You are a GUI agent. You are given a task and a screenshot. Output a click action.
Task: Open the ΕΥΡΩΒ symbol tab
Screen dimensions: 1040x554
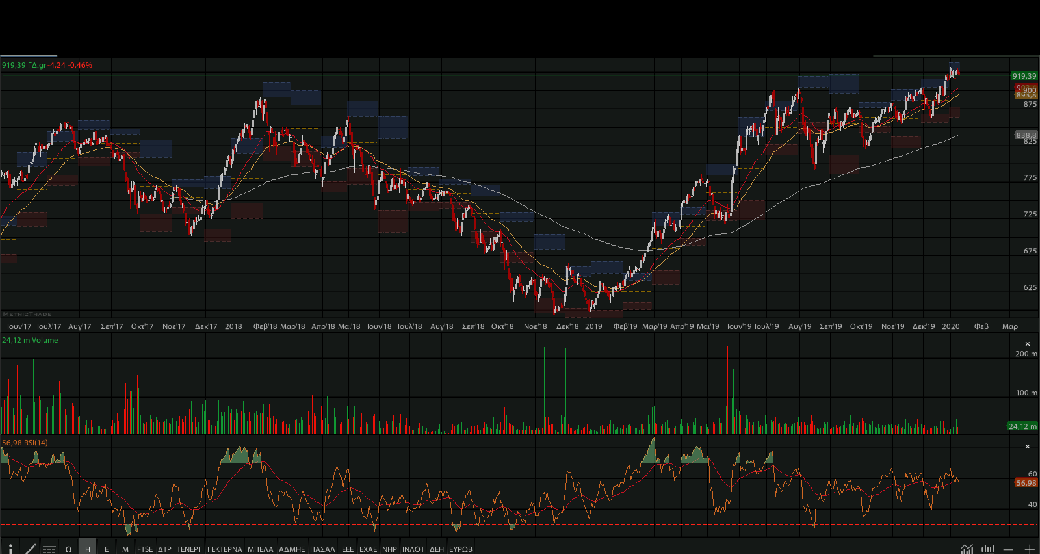pyautogui.click(x=460, y=548)
